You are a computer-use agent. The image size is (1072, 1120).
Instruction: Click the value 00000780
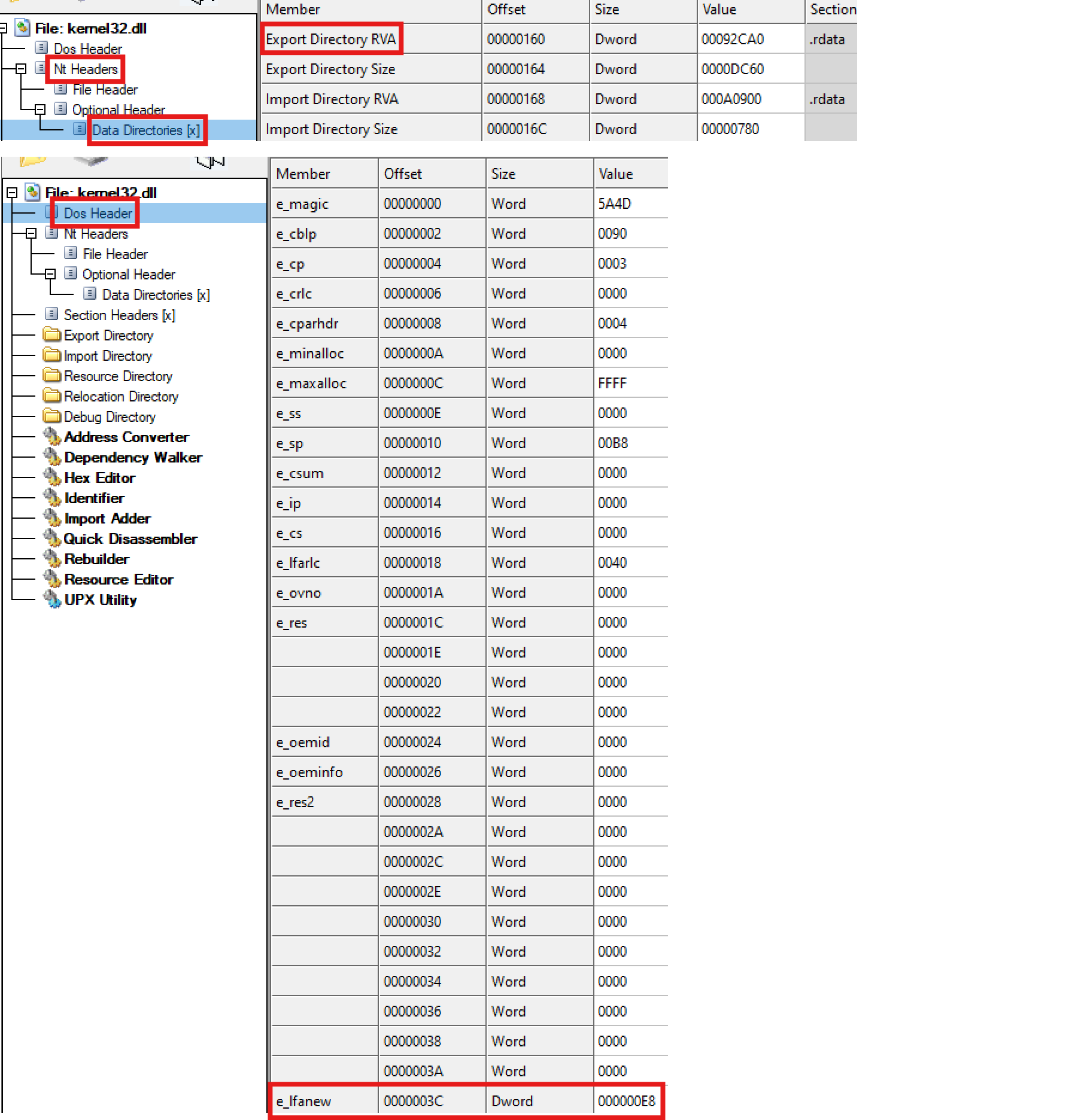pyautogui.click(x=730, y=129)
